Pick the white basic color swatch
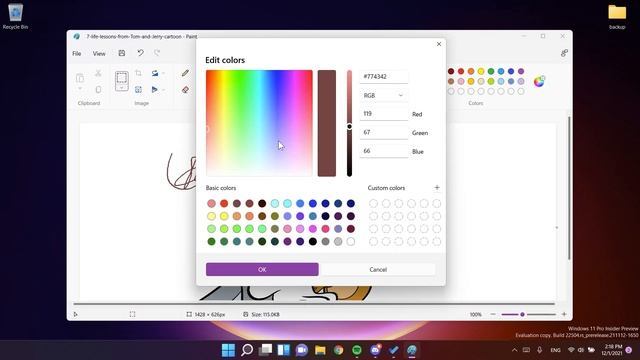The image size is (640, 360). (x=351, y=242)
